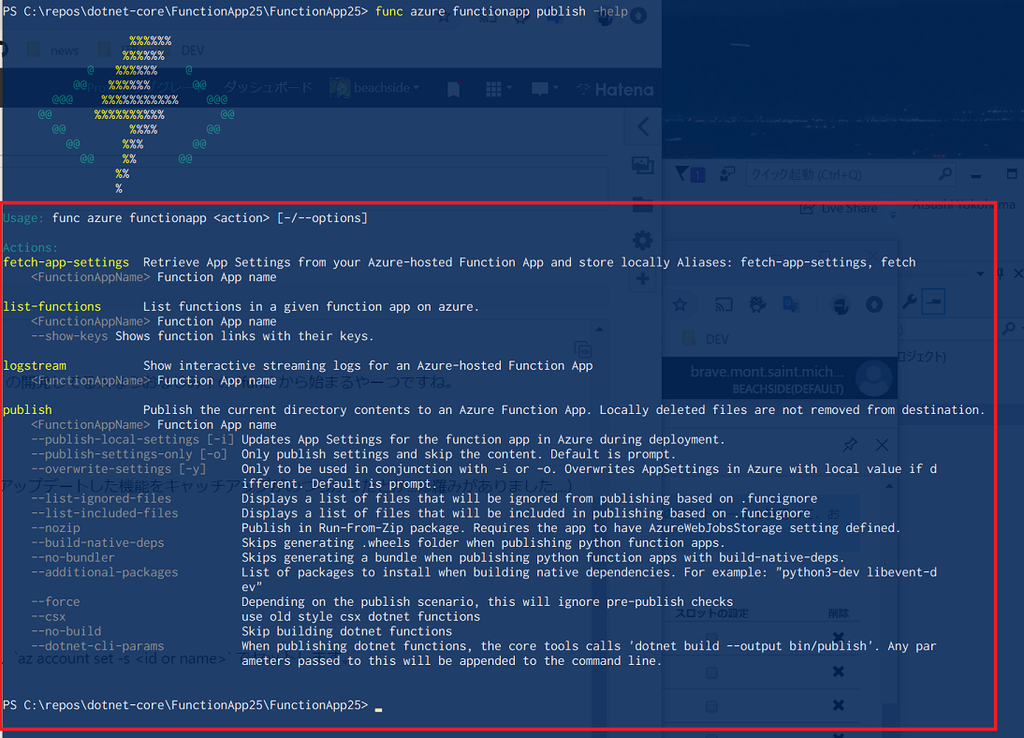
Task: Click 'fetch-app-settings' action name at line start
Action: 66,263
